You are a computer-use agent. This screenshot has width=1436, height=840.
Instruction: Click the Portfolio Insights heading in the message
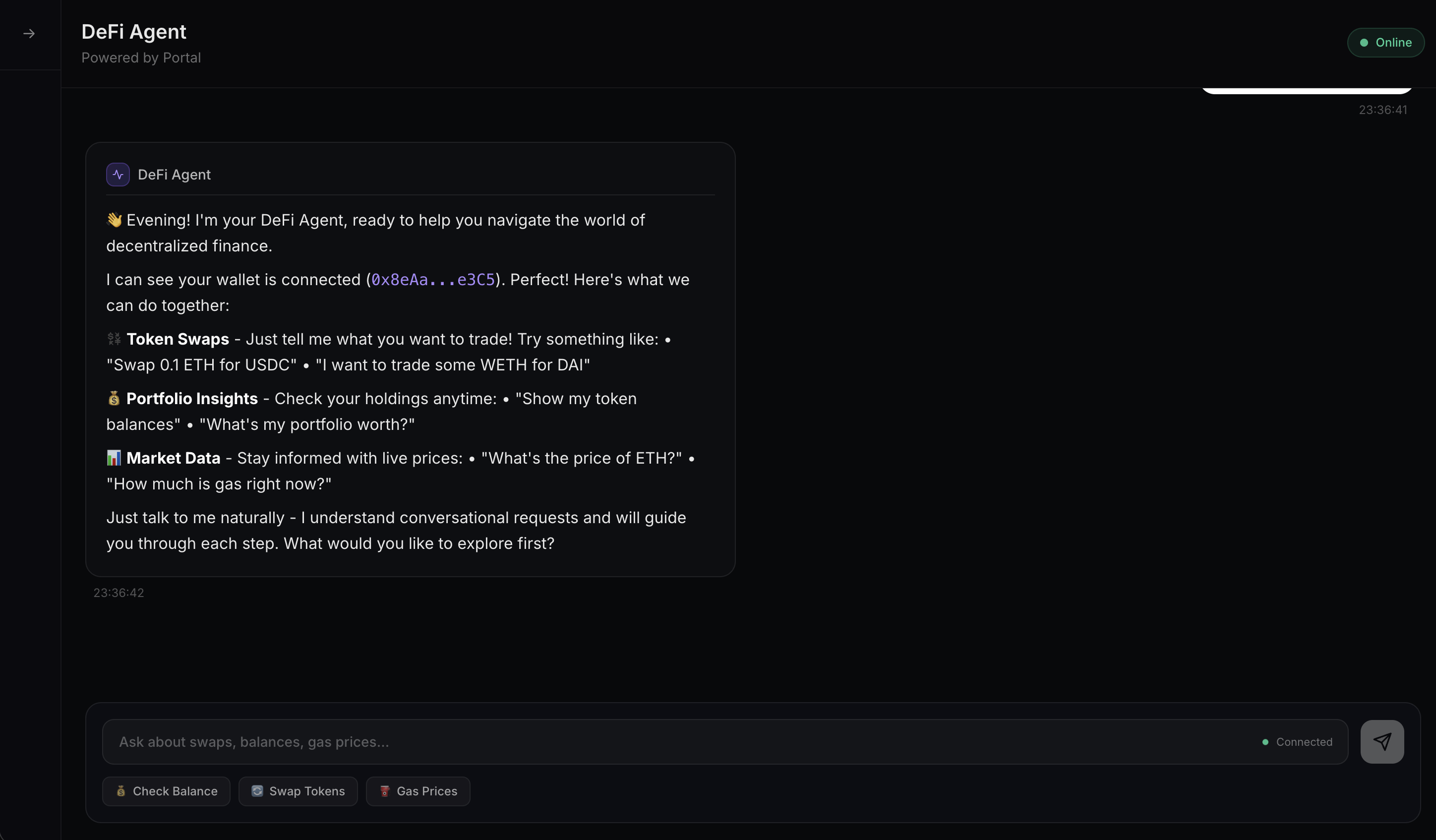point(192,398)
